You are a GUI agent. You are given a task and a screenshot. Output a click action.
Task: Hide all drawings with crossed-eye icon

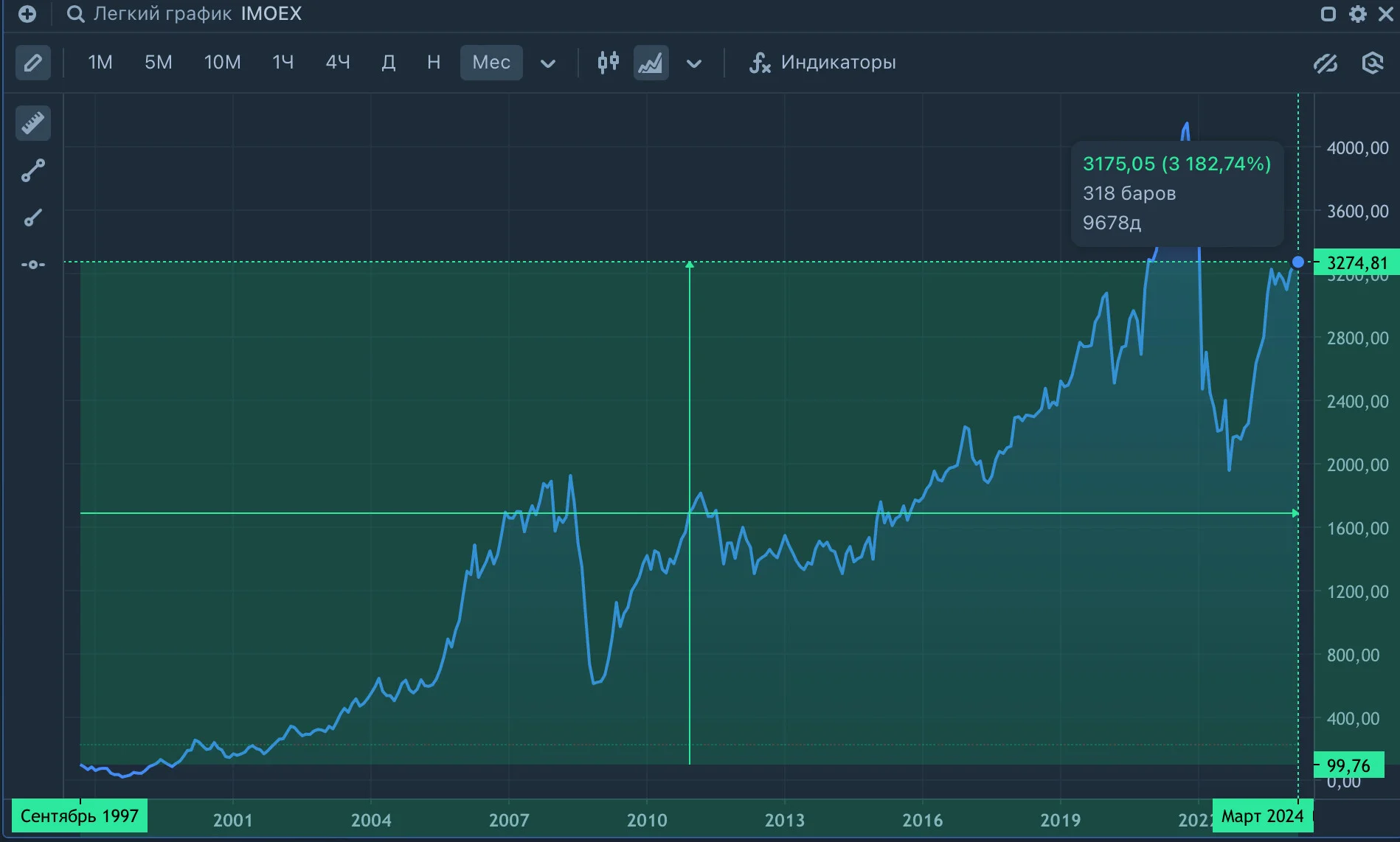point(1326,63)
